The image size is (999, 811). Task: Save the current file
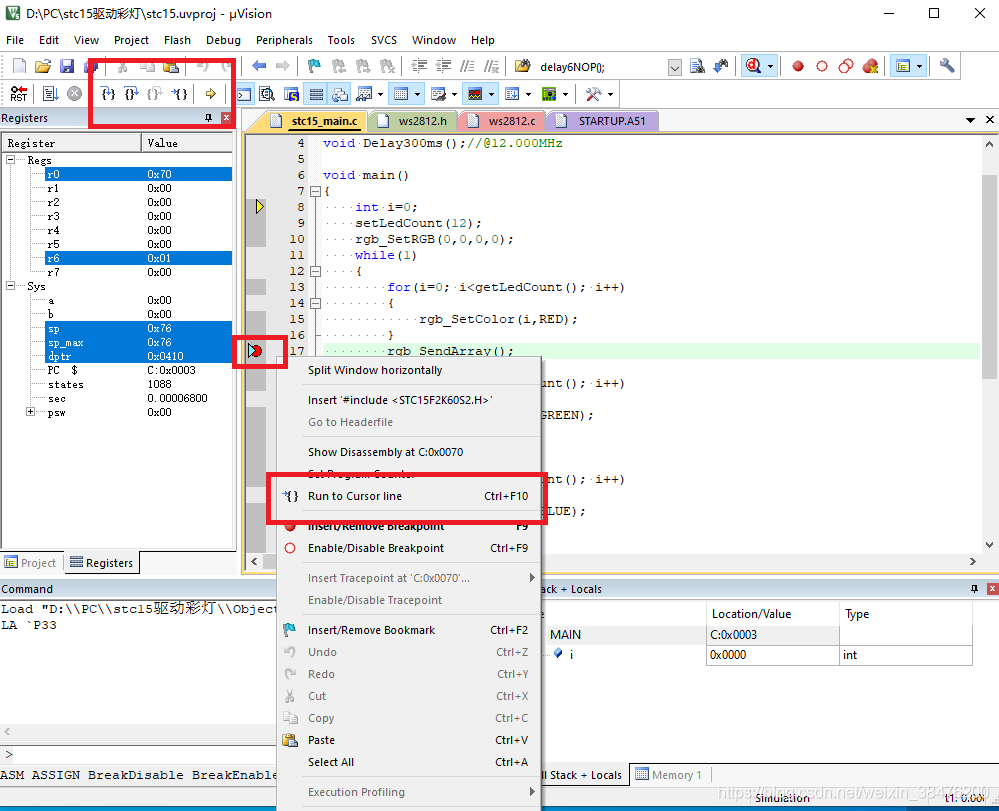[67, 66]
